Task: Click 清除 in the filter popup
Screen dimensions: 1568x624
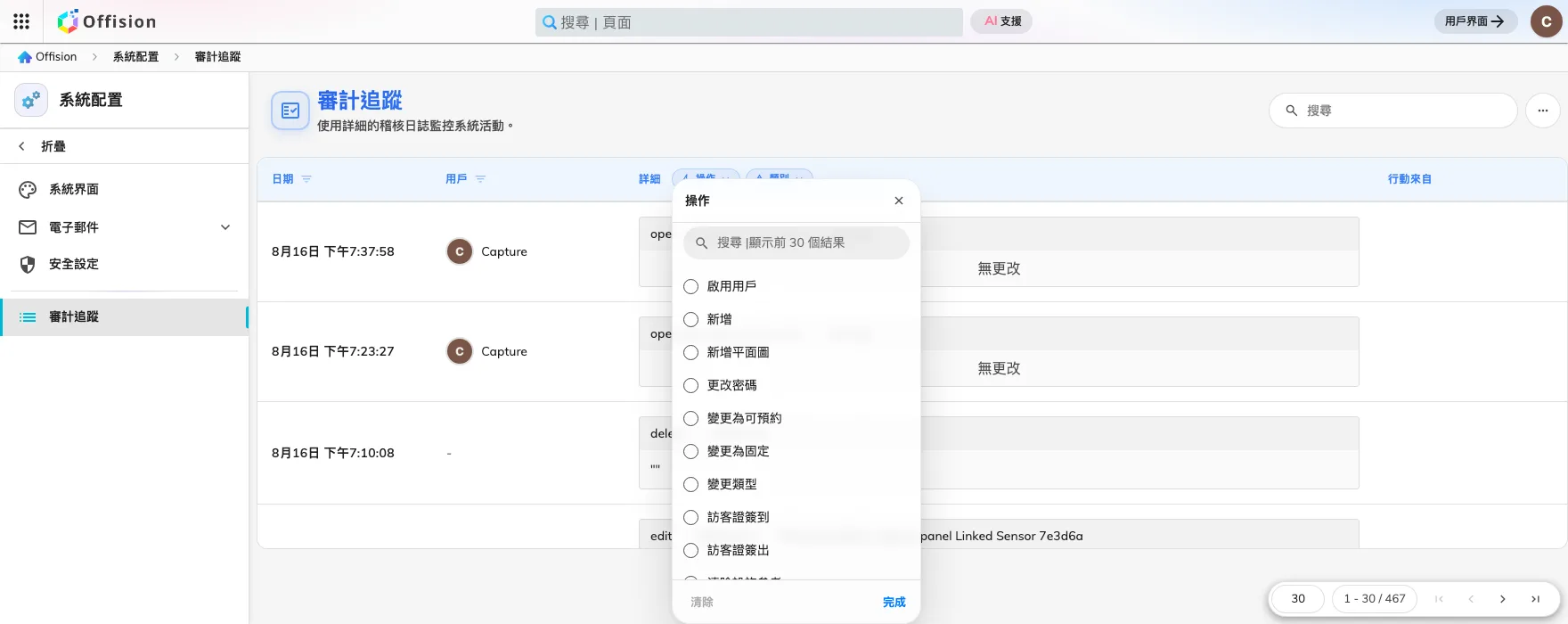Action: [x=702, y=602]
